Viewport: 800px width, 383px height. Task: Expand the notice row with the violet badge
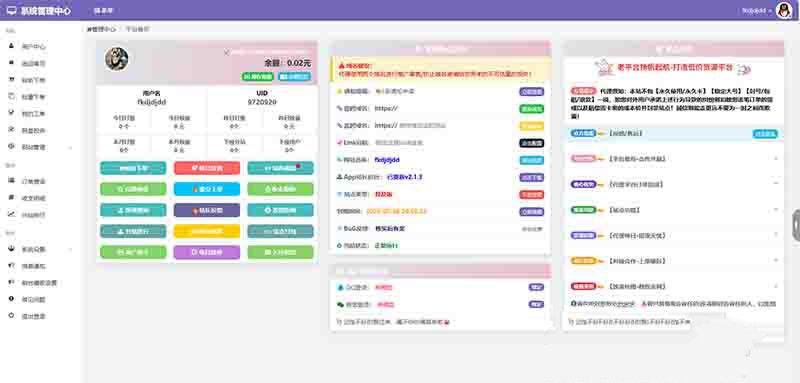coord(673,236)
